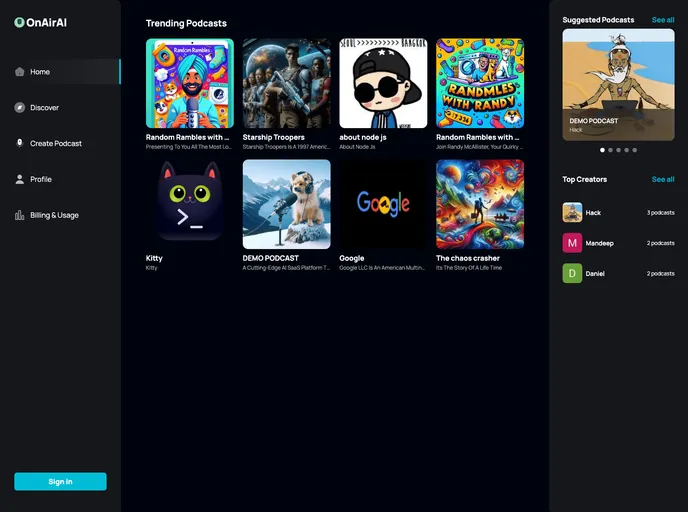Click See all for Suggested Podcasts
This screenshot has width=688, height=512.
[x=663, y=20]
